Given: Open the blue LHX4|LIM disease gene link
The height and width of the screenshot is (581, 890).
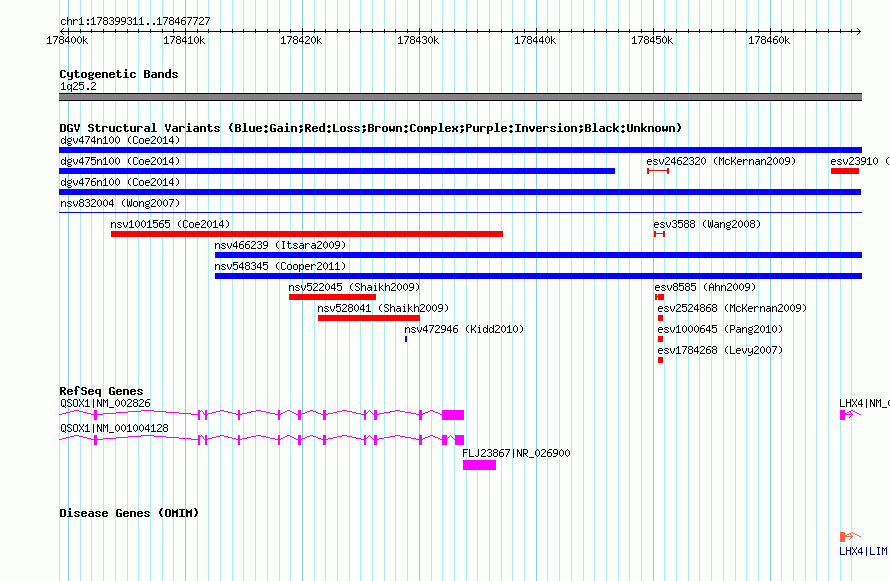Looking at the screenshot, I should coord(863,551).
